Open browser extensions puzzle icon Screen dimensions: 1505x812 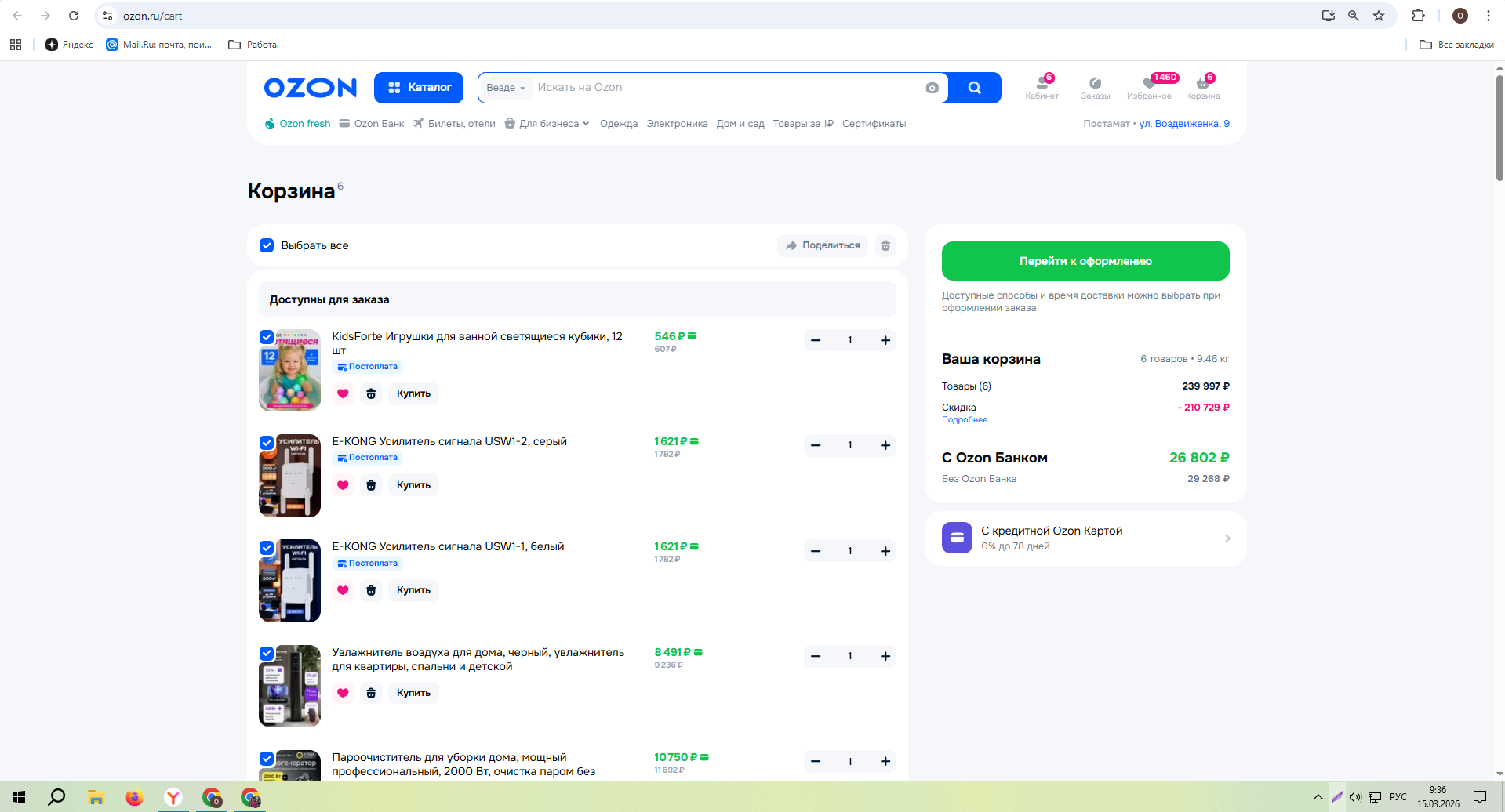coord(1418,16)
